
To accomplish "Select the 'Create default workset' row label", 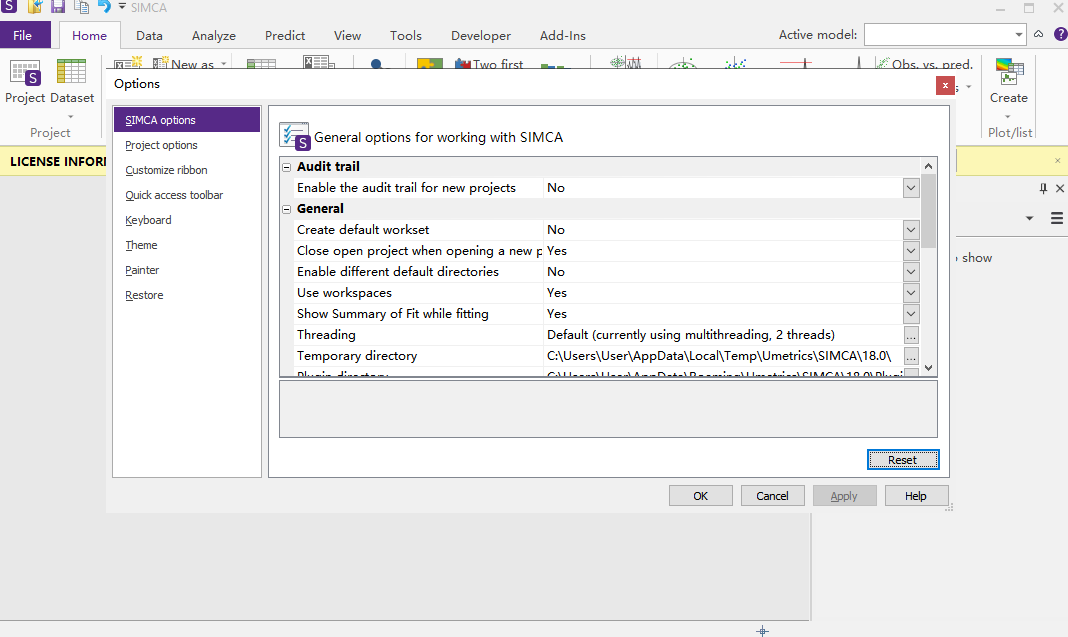I will tap(363, 230).
